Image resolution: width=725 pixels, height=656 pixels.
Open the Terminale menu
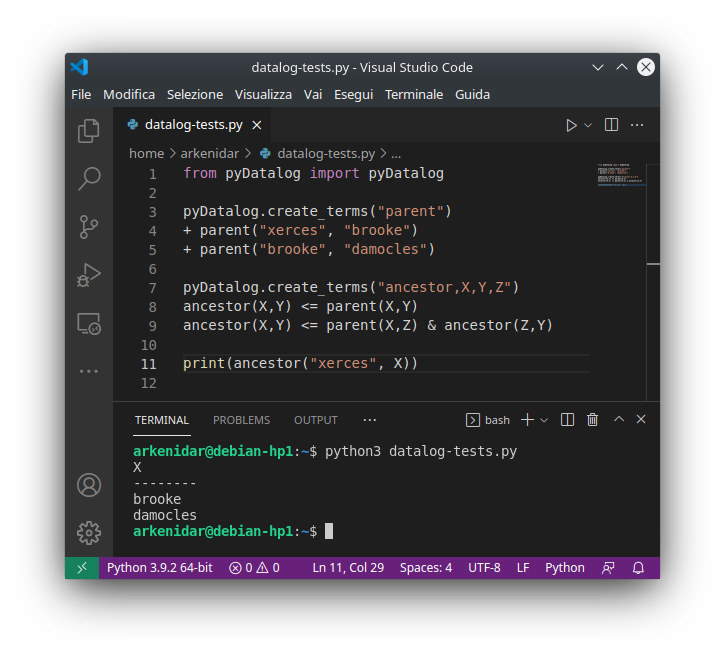(x=414, y=94)
